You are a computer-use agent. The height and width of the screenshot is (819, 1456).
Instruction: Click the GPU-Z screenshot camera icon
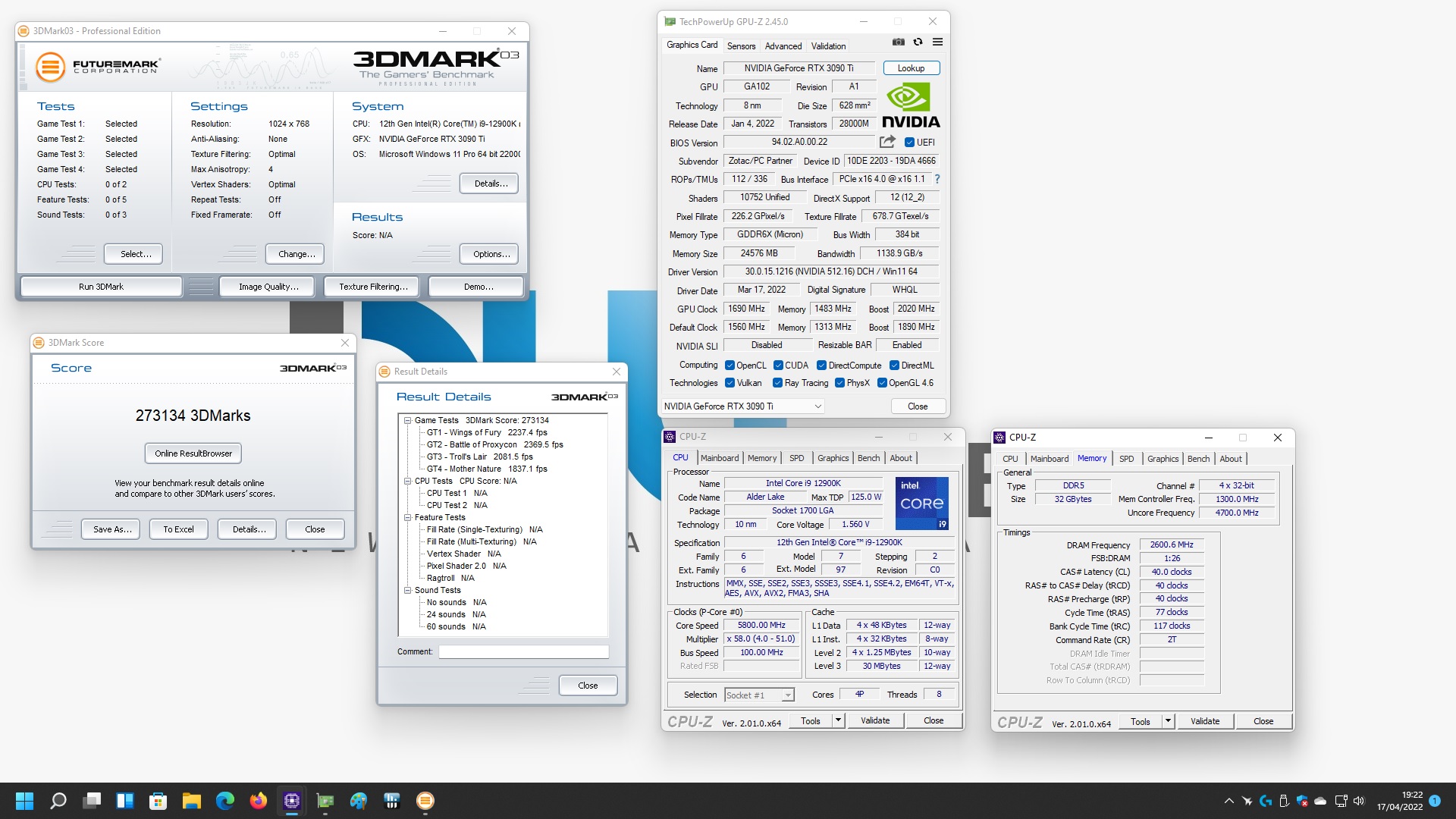point(898,42)
